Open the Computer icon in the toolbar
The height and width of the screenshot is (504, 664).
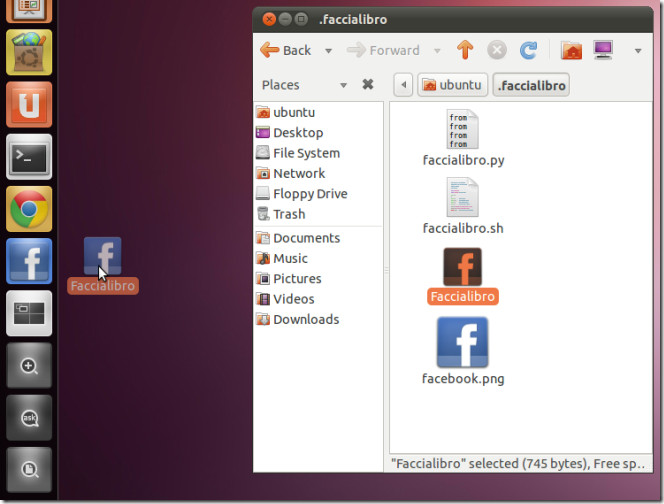pyautogui.click(x=603, y=50)
